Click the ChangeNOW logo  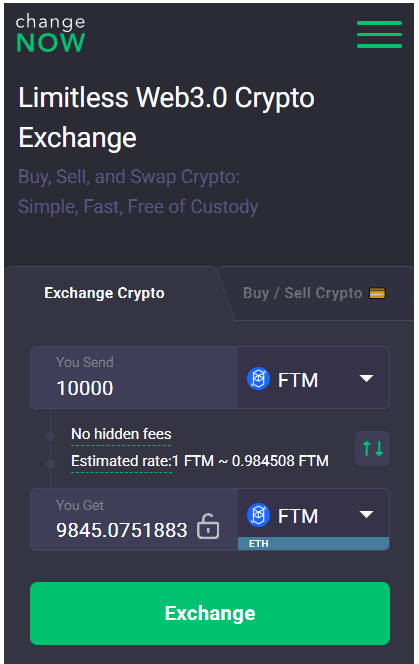coord(50,33)
